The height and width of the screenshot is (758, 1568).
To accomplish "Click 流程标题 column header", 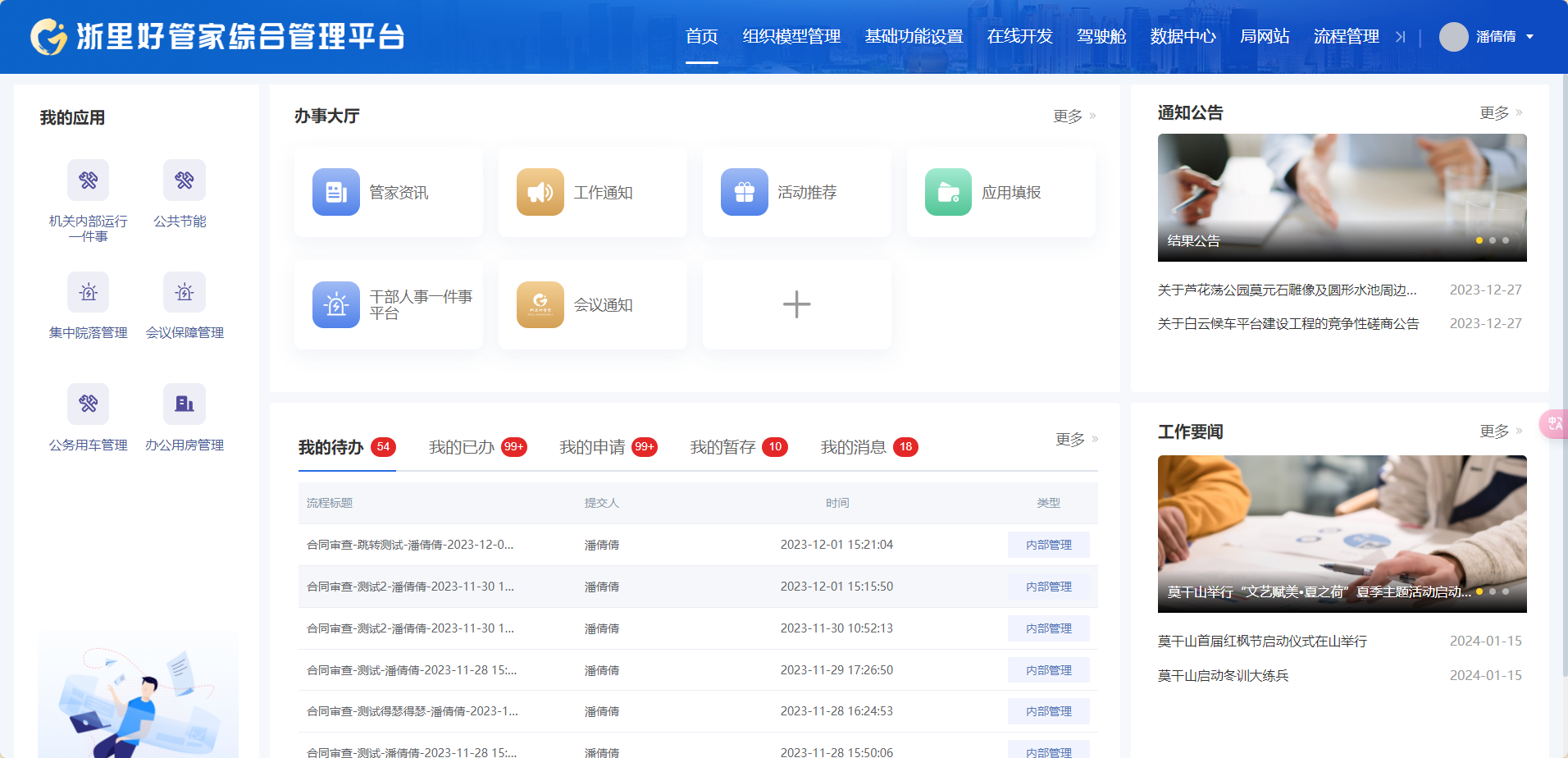I will click(x=330, y=503).
